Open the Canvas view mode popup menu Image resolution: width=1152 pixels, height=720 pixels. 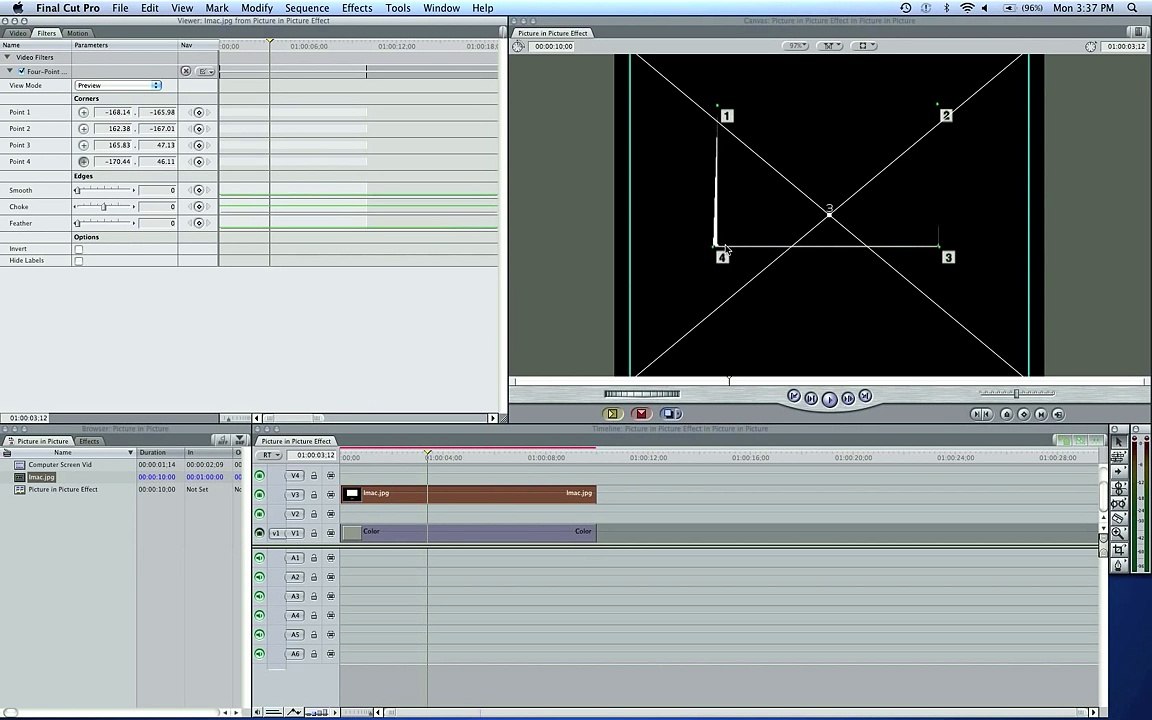[x=863, y=46]
